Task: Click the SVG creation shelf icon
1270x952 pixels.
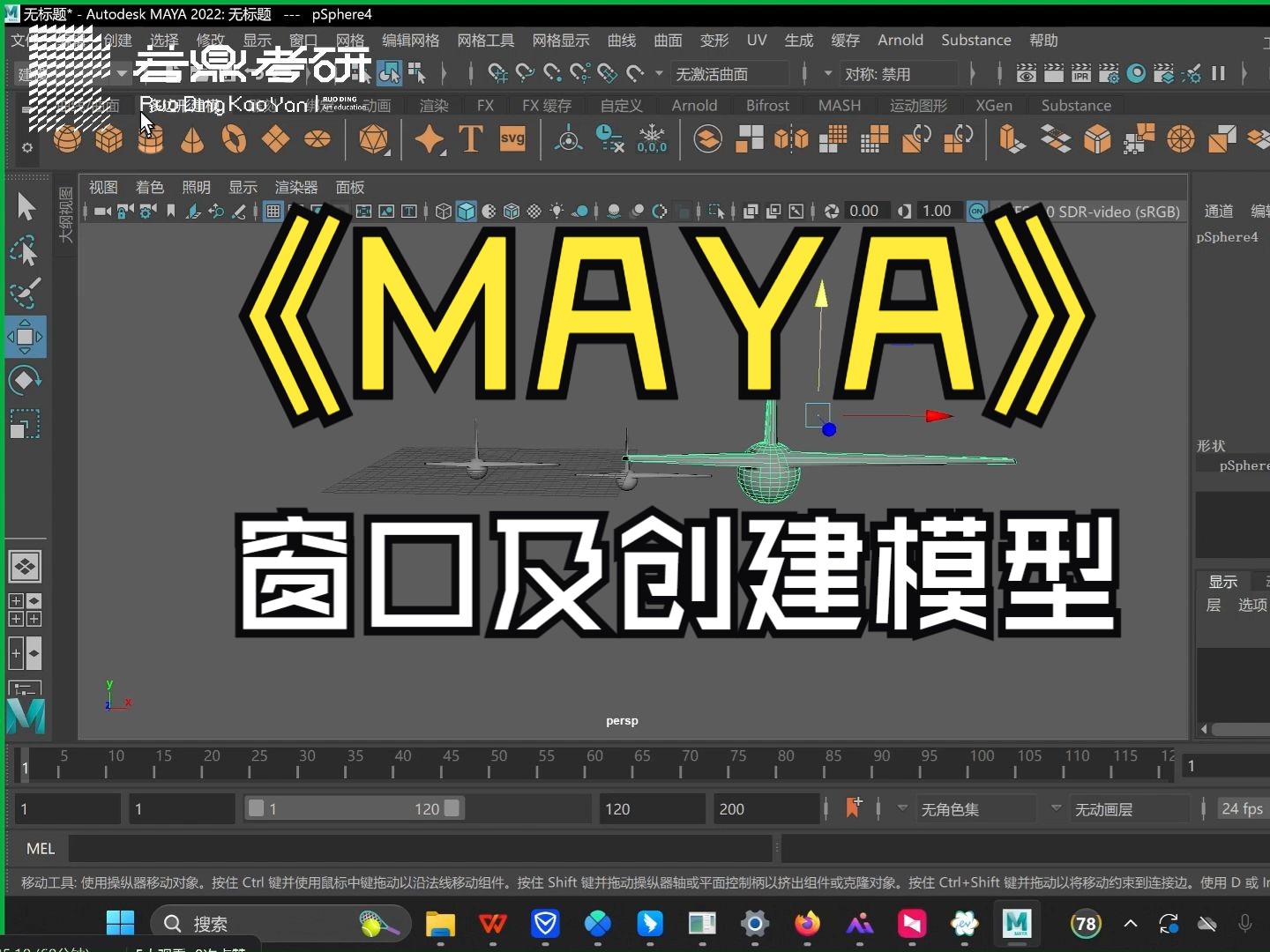Action: [x=512, y=139]
